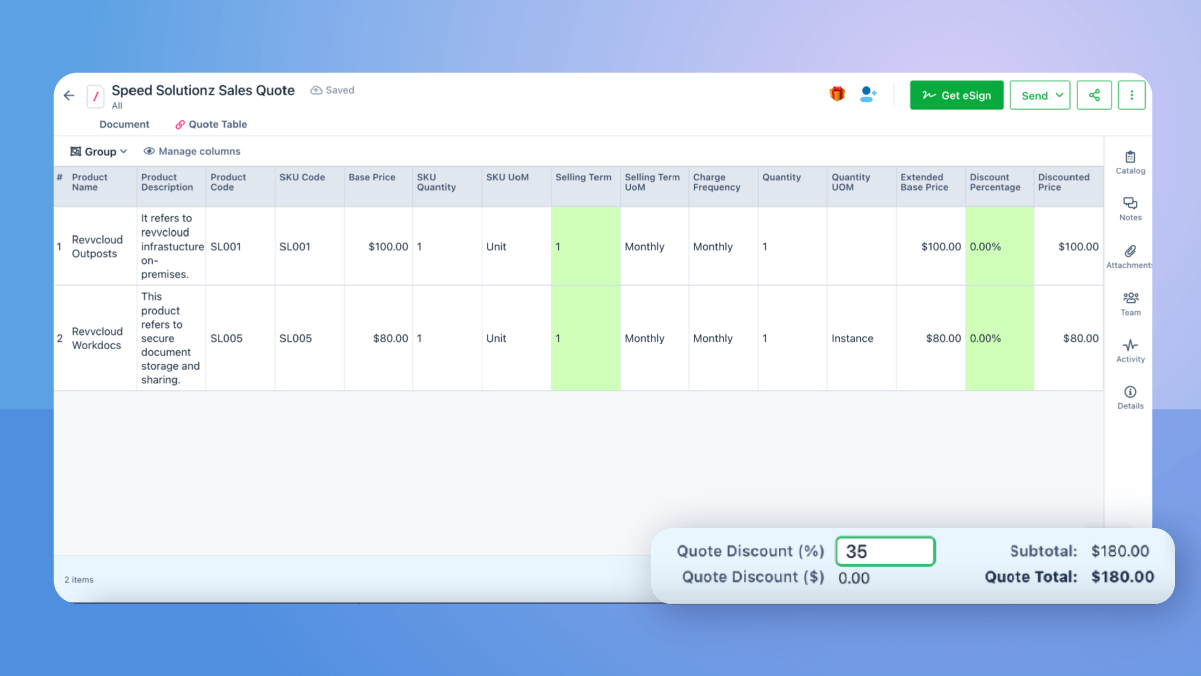This screenshot has height=676, width=1201.
Task: Click the Discount Percentage cell for Revvcloud Workdocs
Action: pos(998,338)
